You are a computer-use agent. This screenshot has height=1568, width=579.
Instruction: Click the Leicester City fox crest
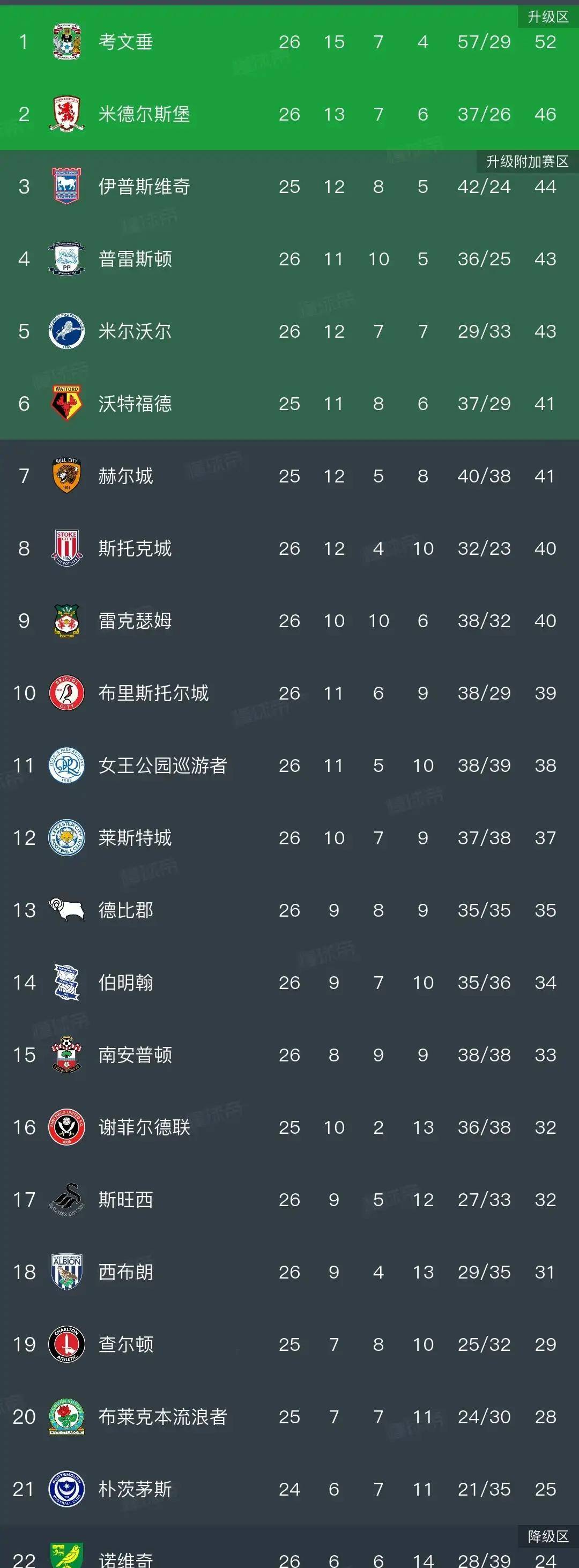(x=66, y=837)
